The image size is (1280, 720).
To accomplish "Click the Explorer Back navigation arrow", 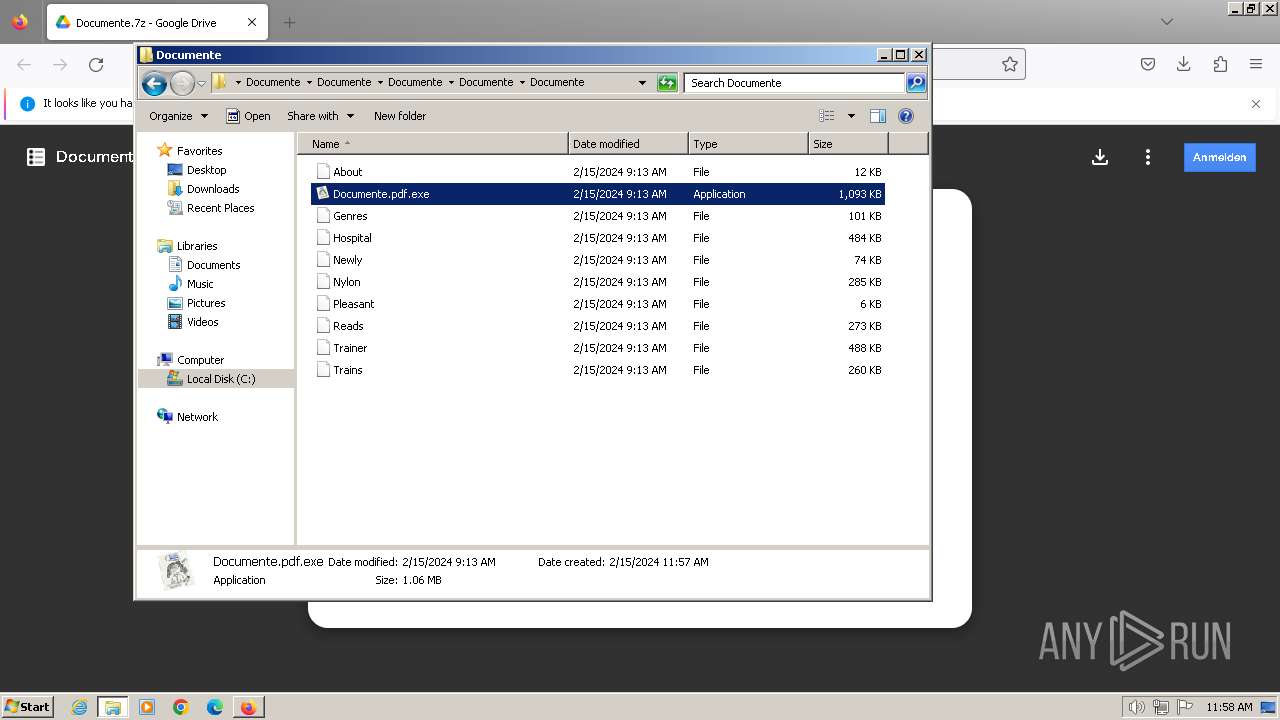I will pyautogui.click(x=154, y=83).
